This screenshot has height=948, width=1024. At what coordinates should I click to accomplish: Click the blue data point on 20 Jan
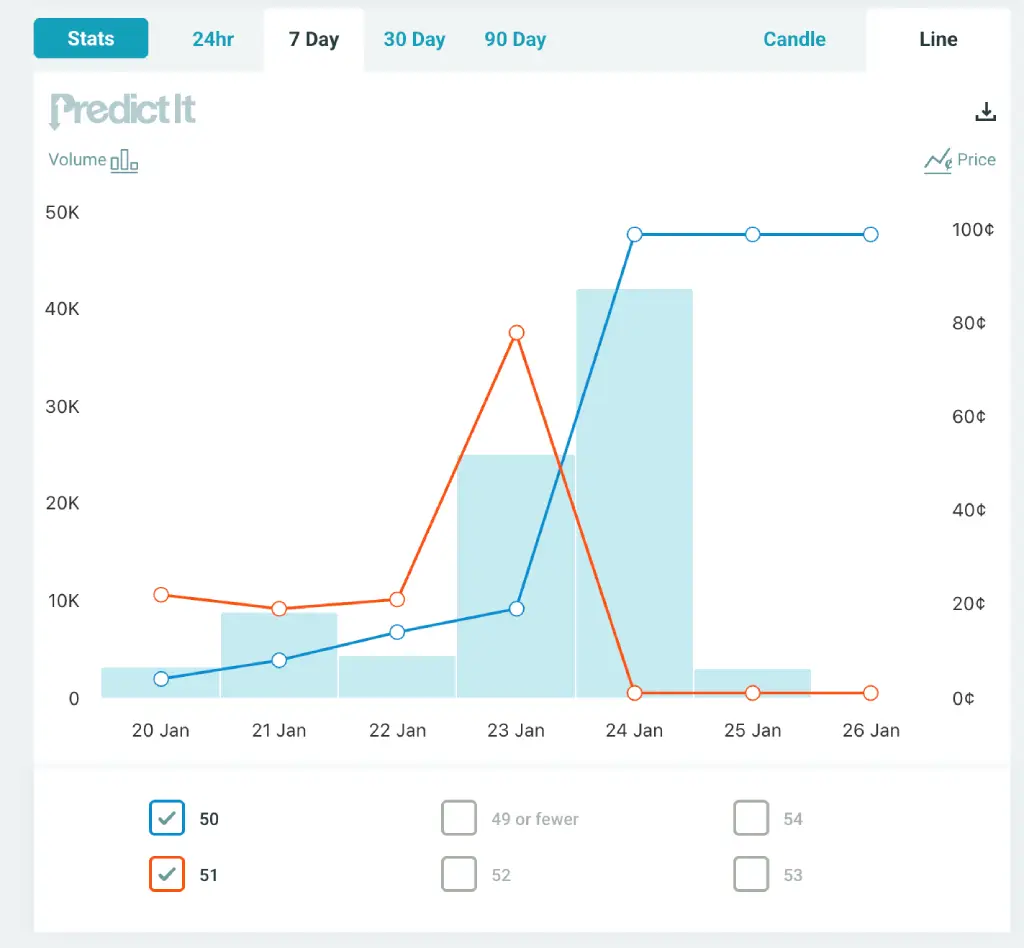pyautogui.click(x=161, y=679)
